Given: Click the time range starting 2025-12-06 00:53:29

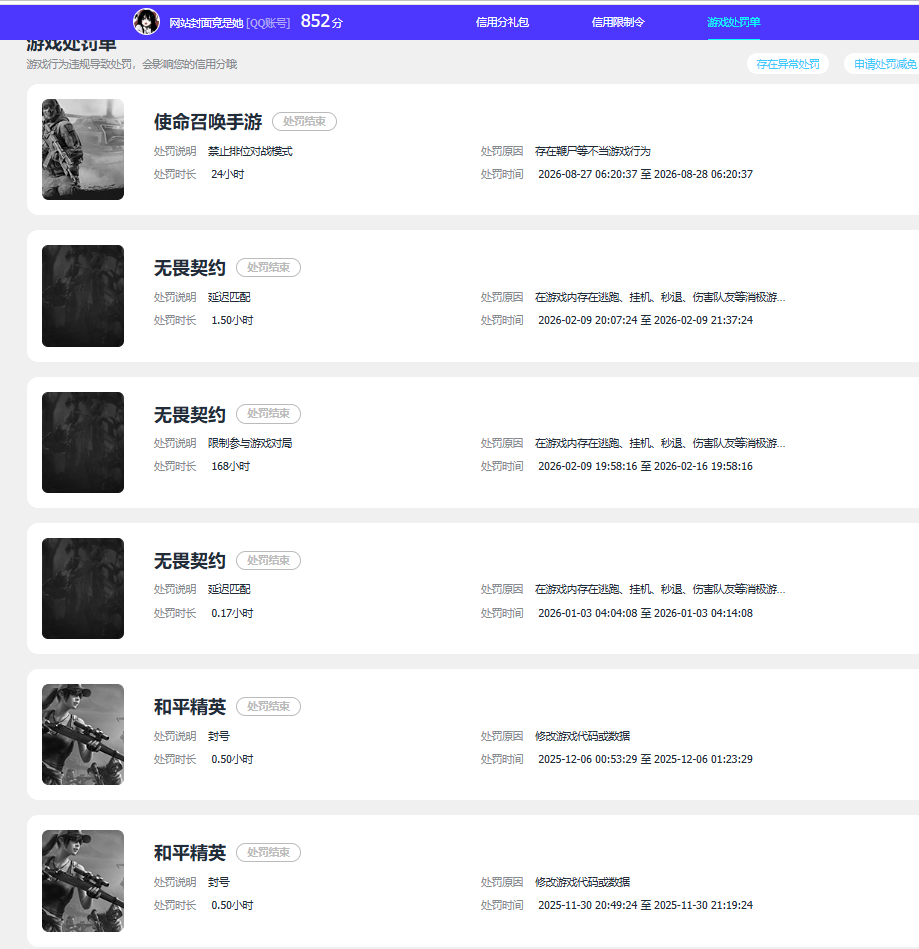Looking at the screenshot, I should [x=645, y=759].
